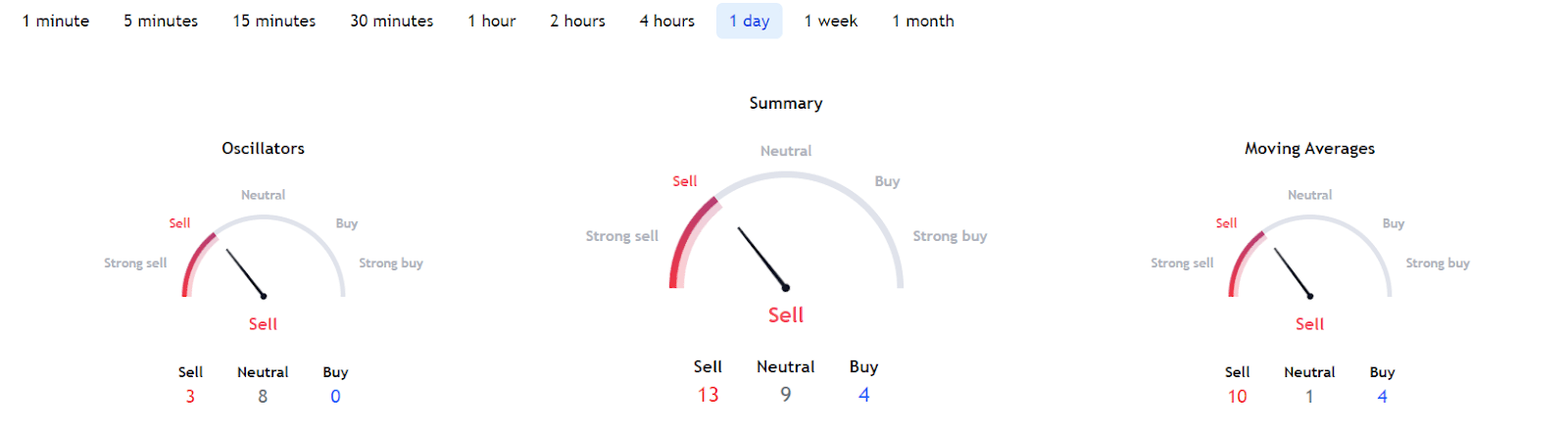1568x432 pixels.
Task: Select the 30 minutes interval tab
Action: pos(392,21)
